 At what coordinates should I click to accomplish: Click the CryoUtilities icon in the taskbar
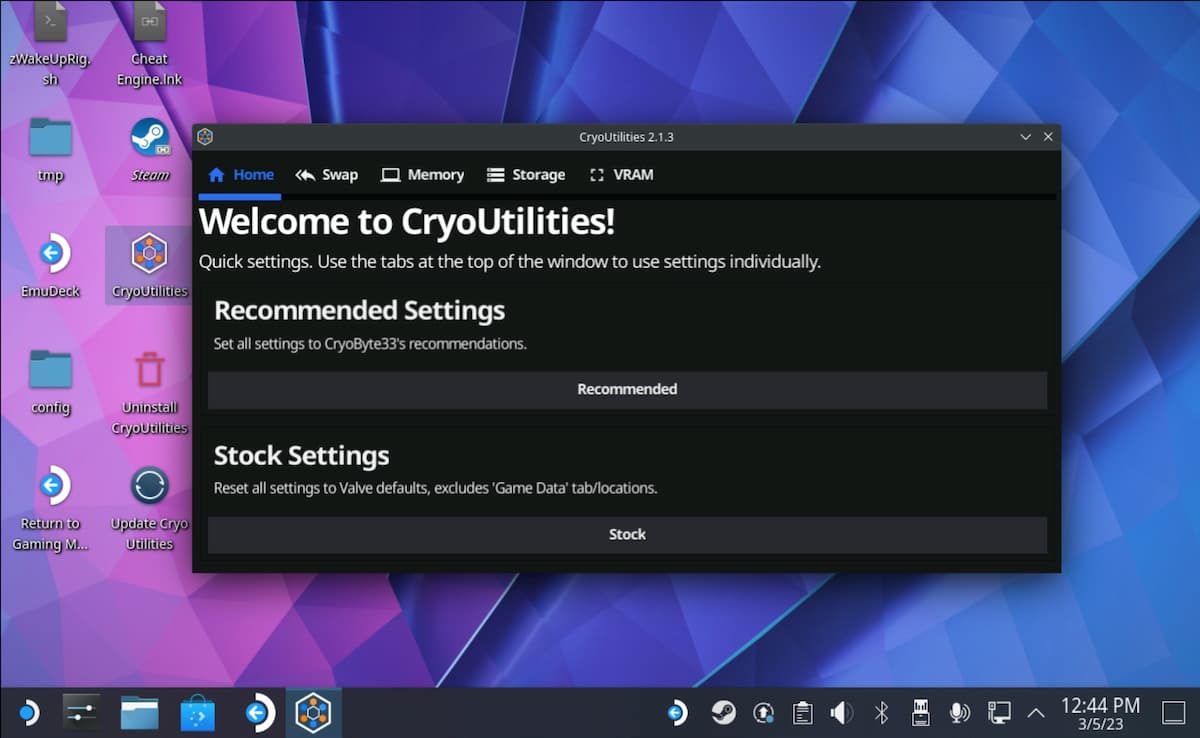(314, 712)
